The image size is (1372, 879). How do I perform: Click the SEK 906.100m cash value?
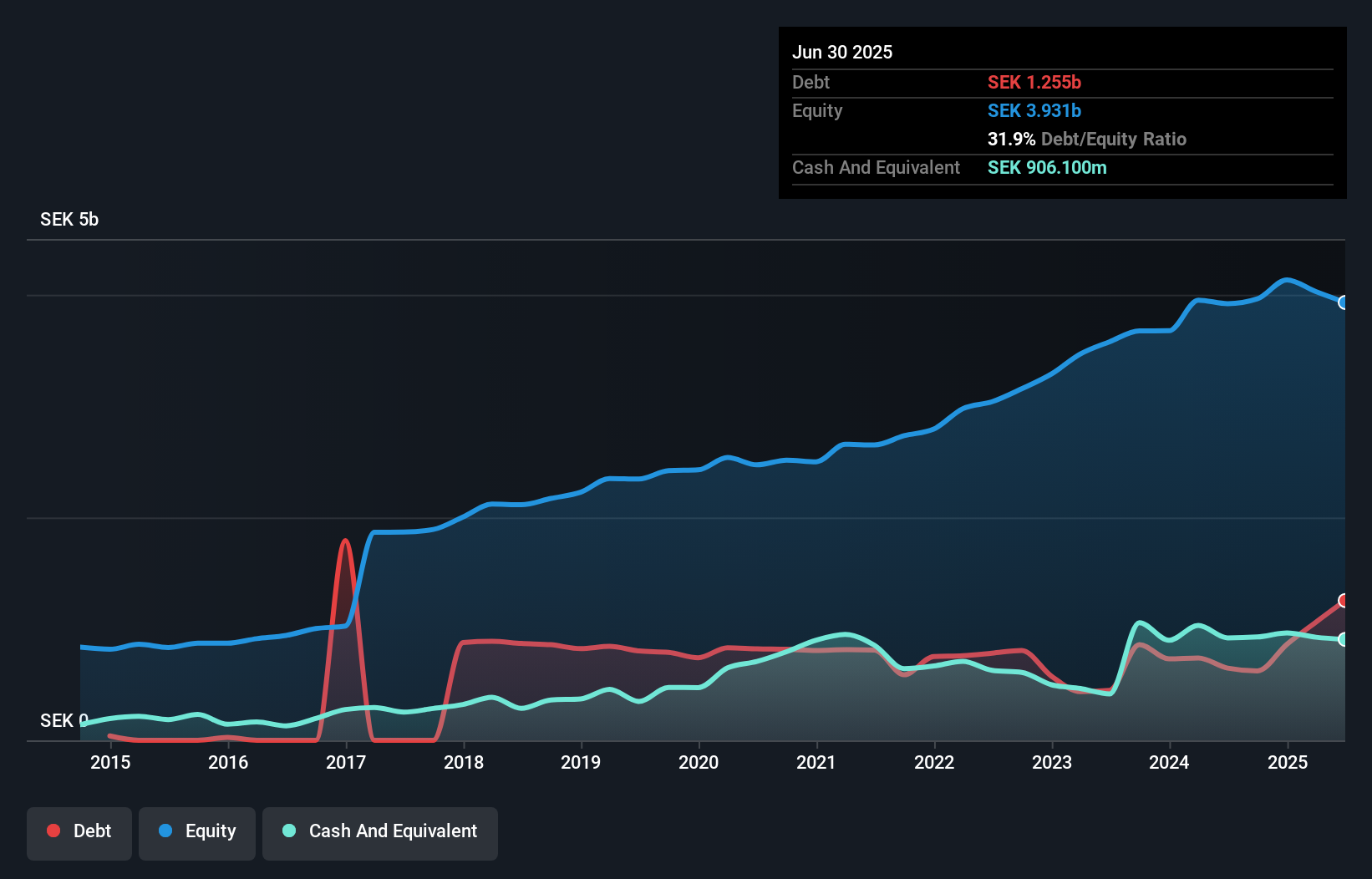[1047, 168]
